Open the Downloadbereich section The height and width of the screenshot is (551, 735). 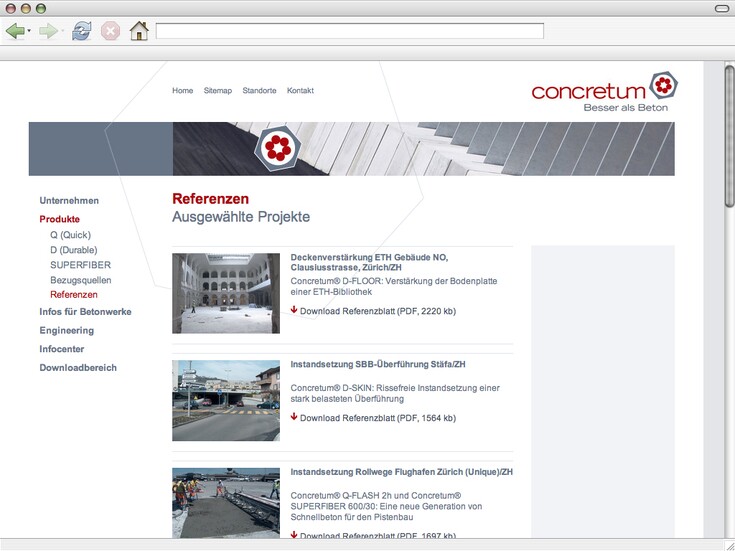(x=78, y=368)
